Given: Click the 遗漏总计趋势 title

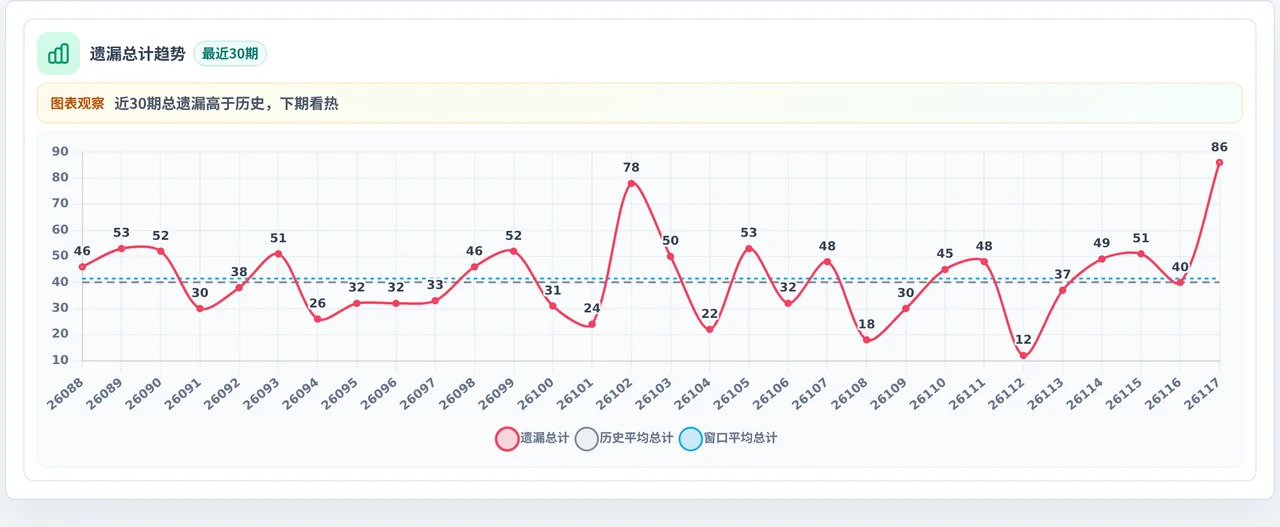Looking at the screenshot, I should (137, 54).
